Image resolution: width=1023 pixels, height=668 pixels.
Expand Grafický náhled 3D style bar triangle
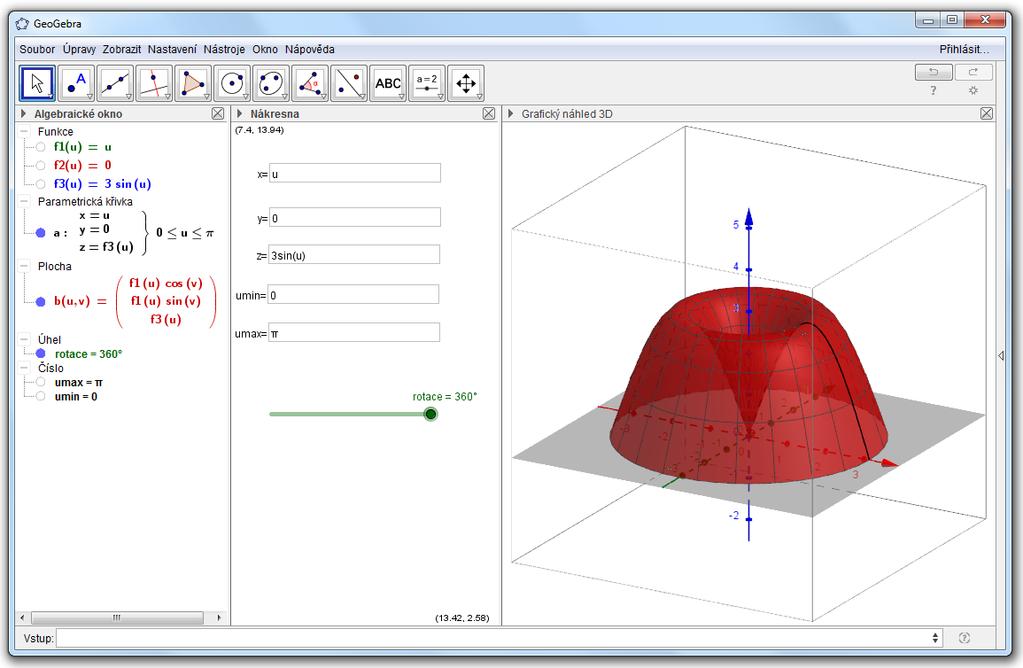[x=511, y=114]
